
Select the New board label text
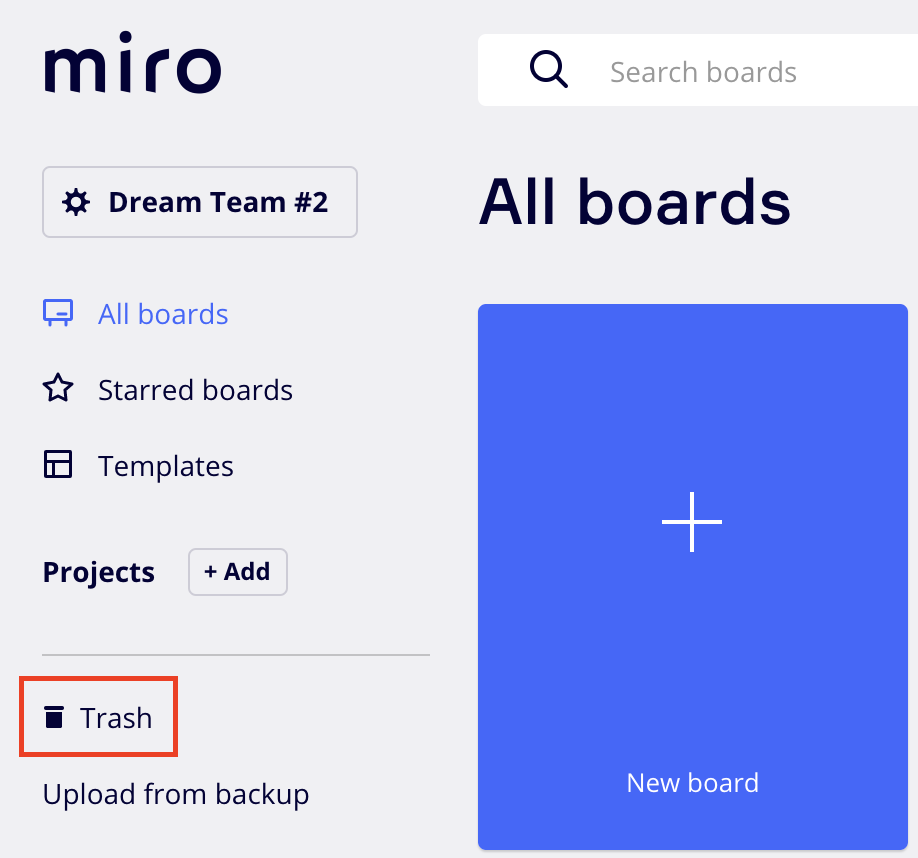692,782
